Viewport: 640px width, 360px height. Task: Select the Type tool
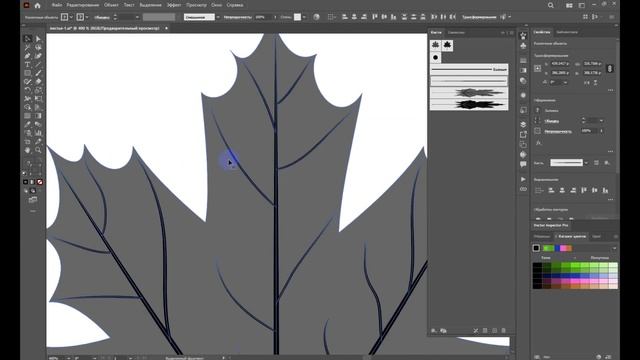[27, 64]
